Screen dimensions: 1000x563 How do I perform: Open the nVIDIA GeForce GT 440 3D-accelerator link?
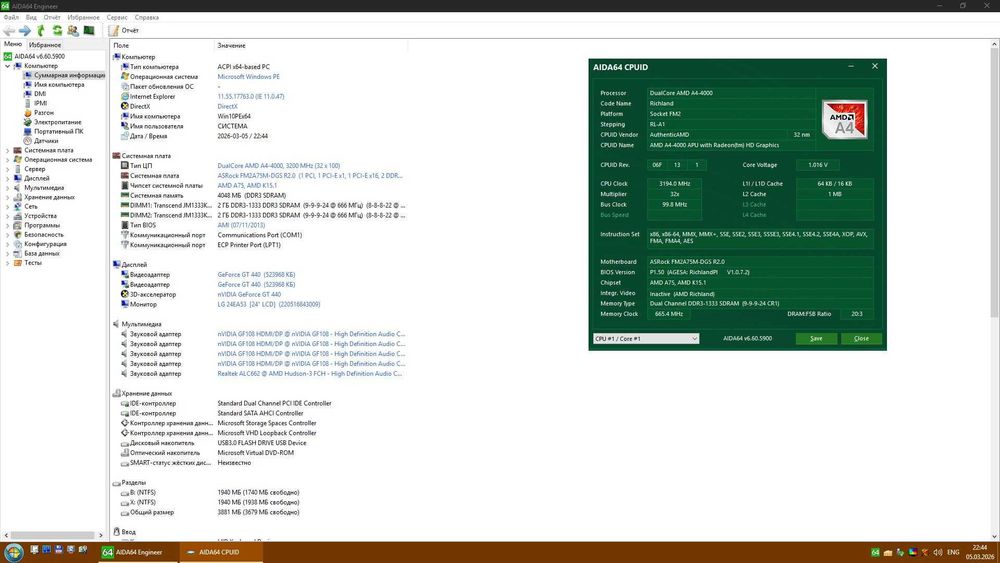pyautogui.click(x=249, y=295)
